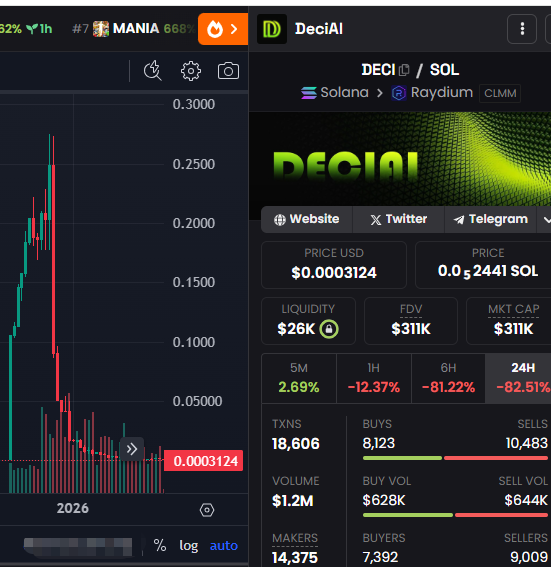Open the trending flame button
The image size is (551, 567).
pyautogui.click(x=223, y=29)
